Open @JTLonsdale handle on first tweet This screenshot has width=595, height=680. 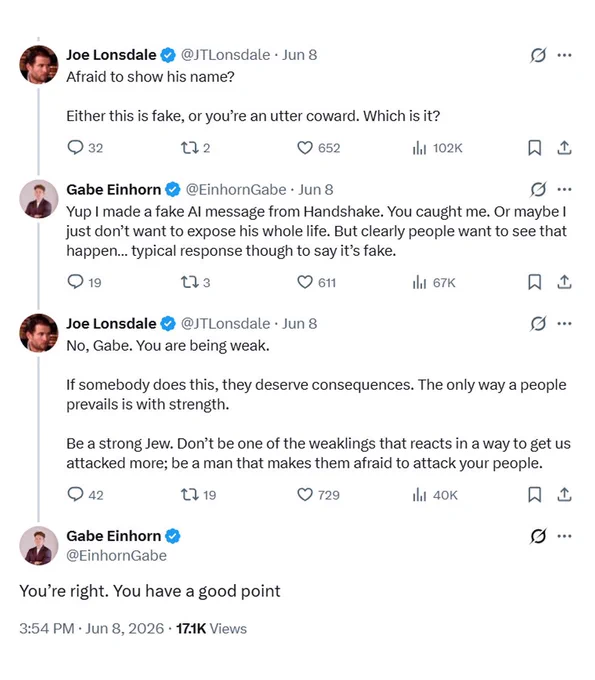click(225, 55)
